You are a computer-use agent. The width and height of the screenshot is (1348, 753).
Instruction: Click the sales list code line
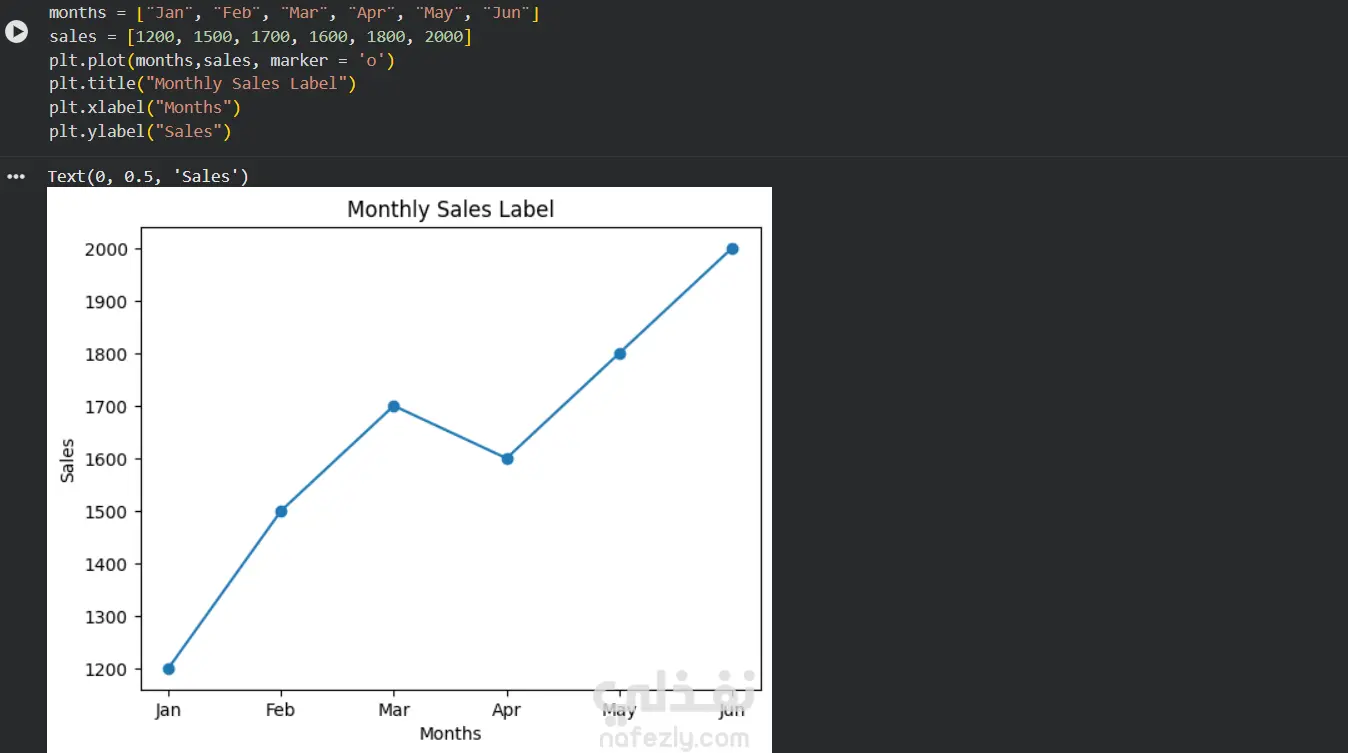pos(260,37)
